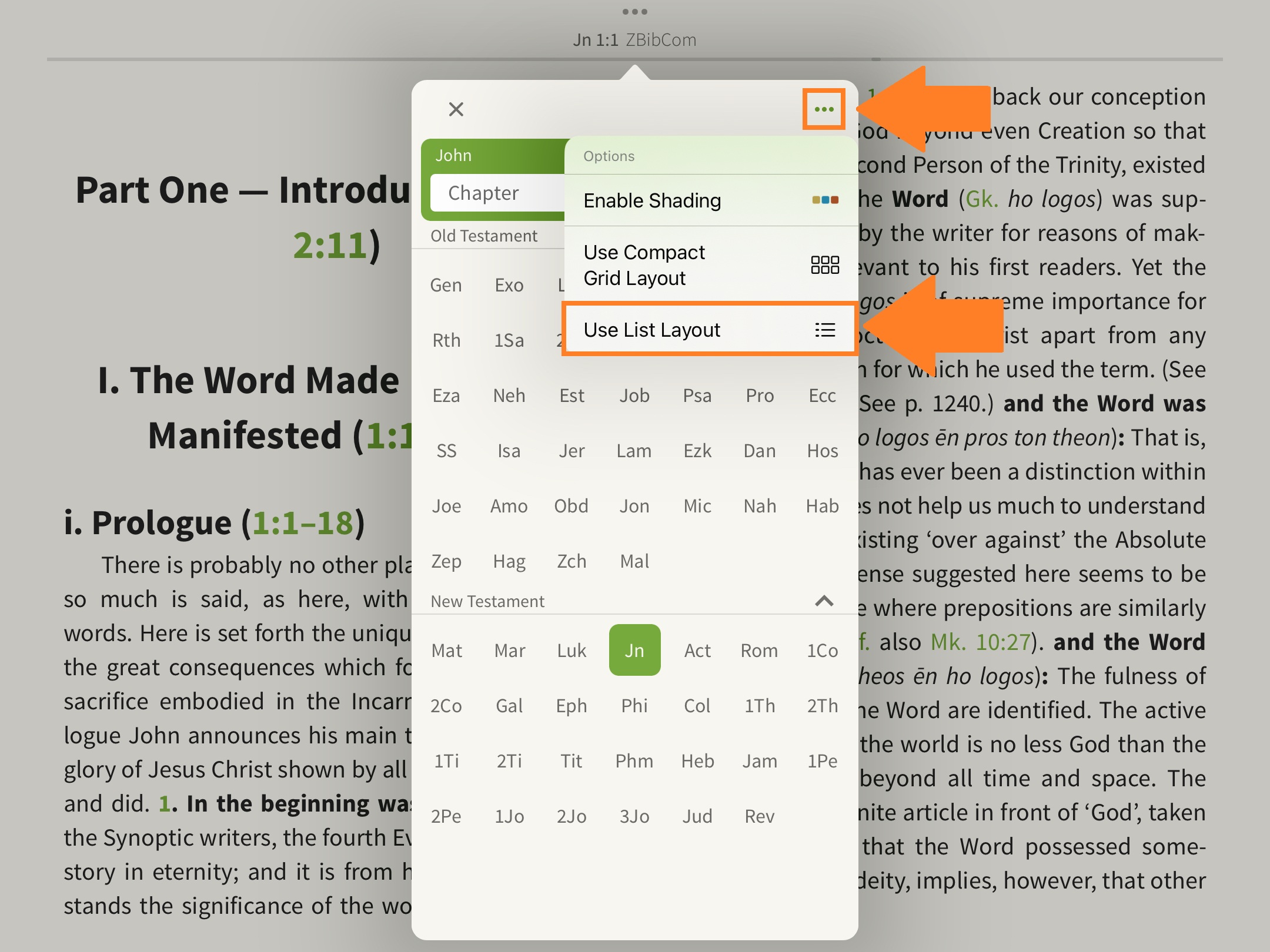
Task: Click the shading color dots icon
Action: [x=826, y=200]
